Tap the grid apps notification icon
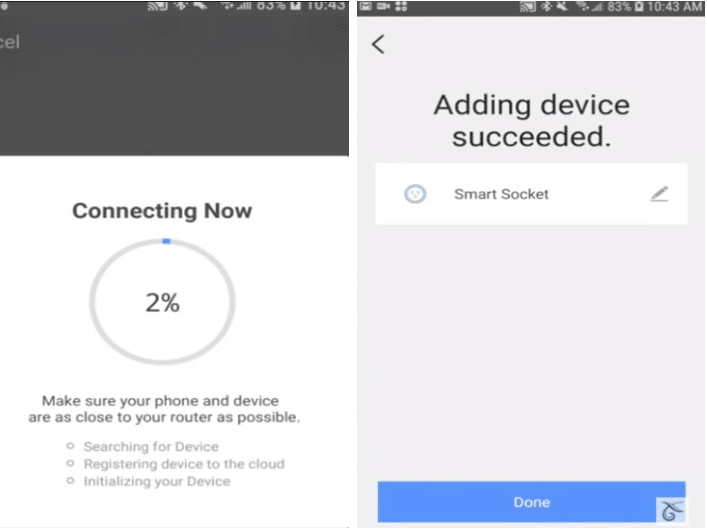This screenshot has height=529, width=707. [401, 6]
